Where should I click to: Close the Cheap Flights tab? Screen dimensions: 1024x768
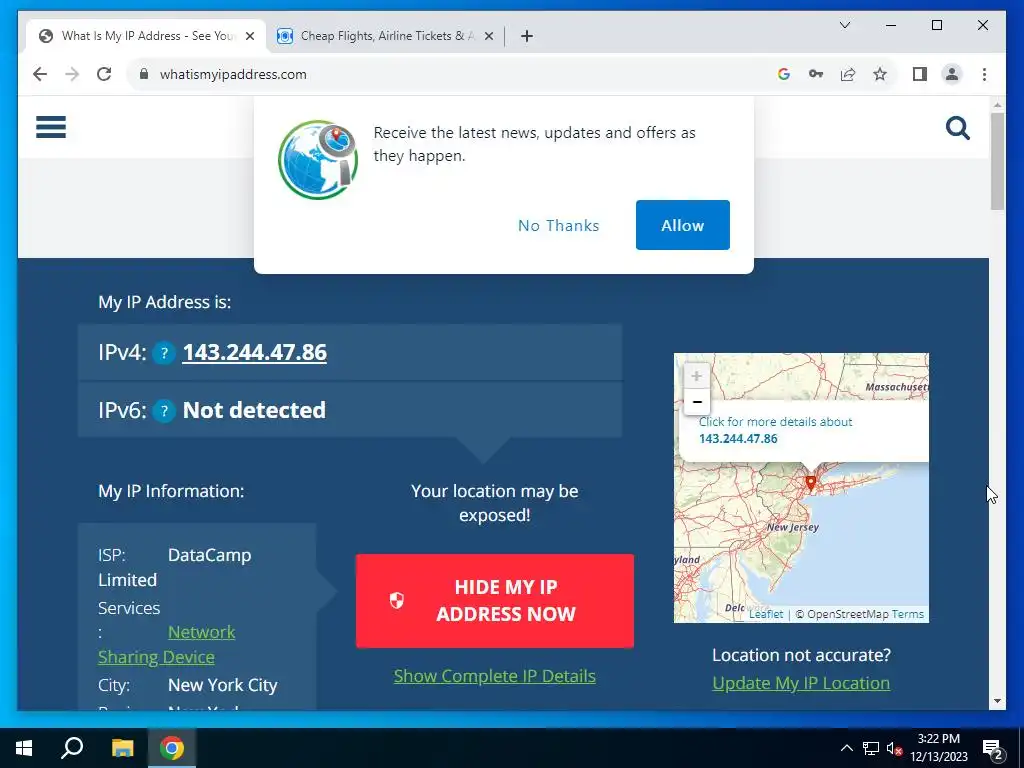point(488,36)
